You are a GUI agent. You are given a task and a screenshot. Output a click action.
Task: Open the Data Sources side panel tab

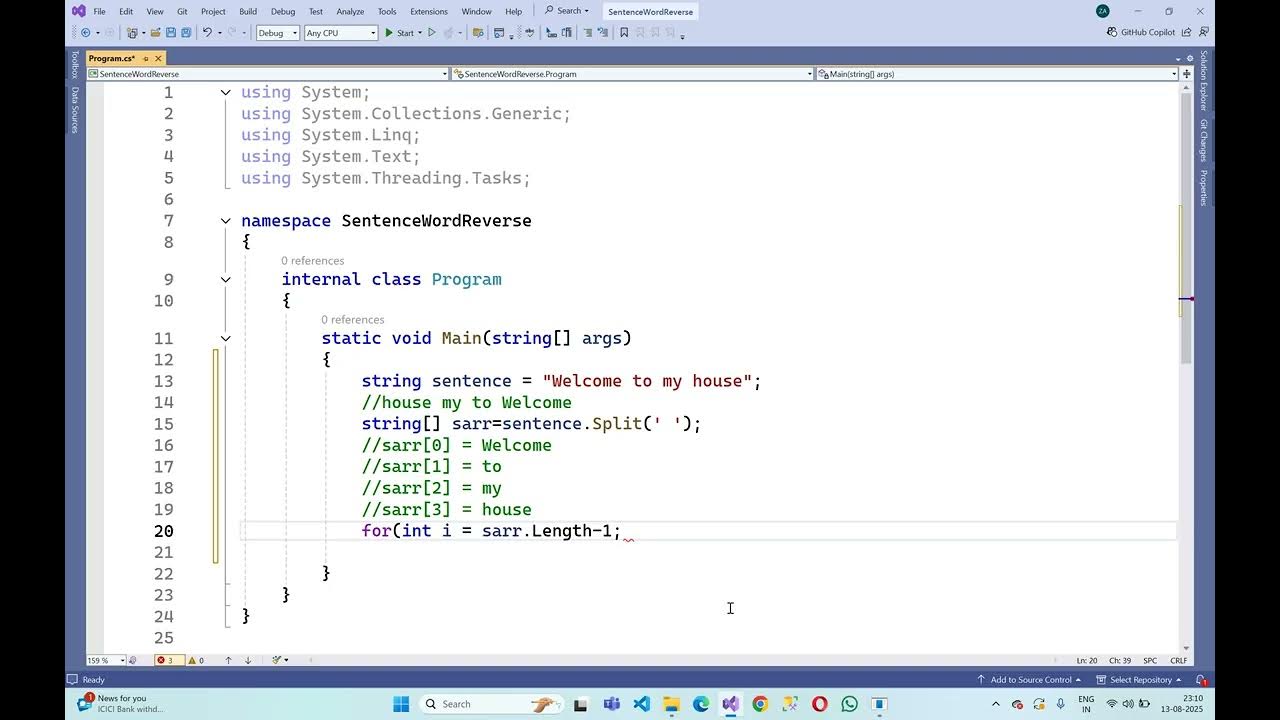[74, 110]
